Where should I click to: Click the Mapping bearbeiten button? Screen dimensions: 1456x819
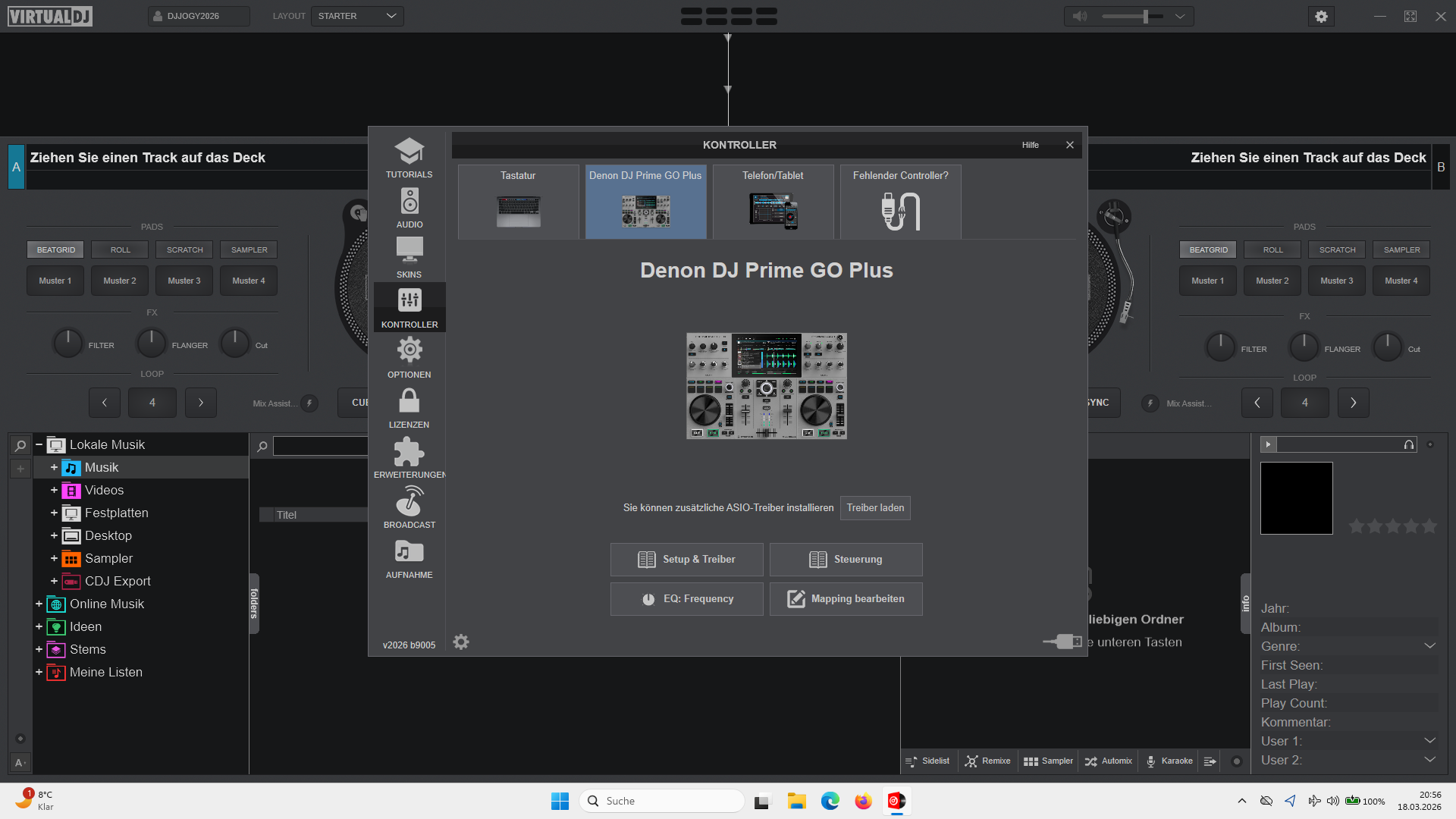pyautogui.click(x=846, y=599)
